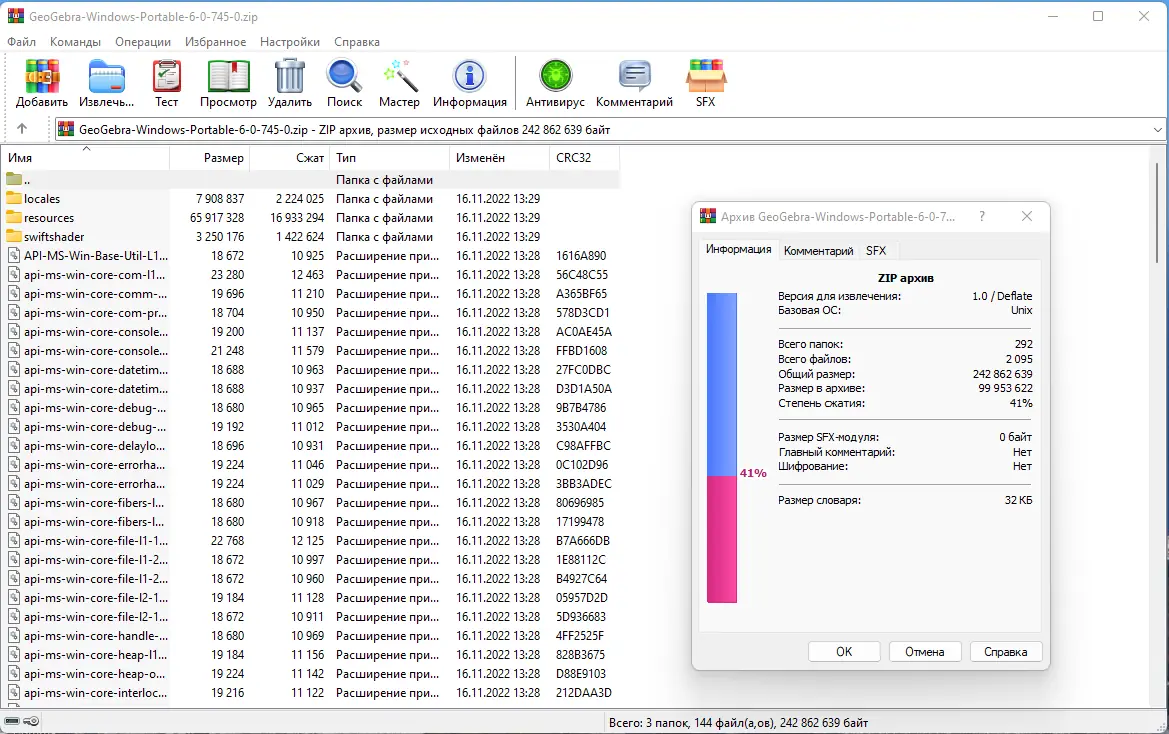Click size value 65 917 328
Viewport: 1169px width, 734px height.
(x=217, y=218)
